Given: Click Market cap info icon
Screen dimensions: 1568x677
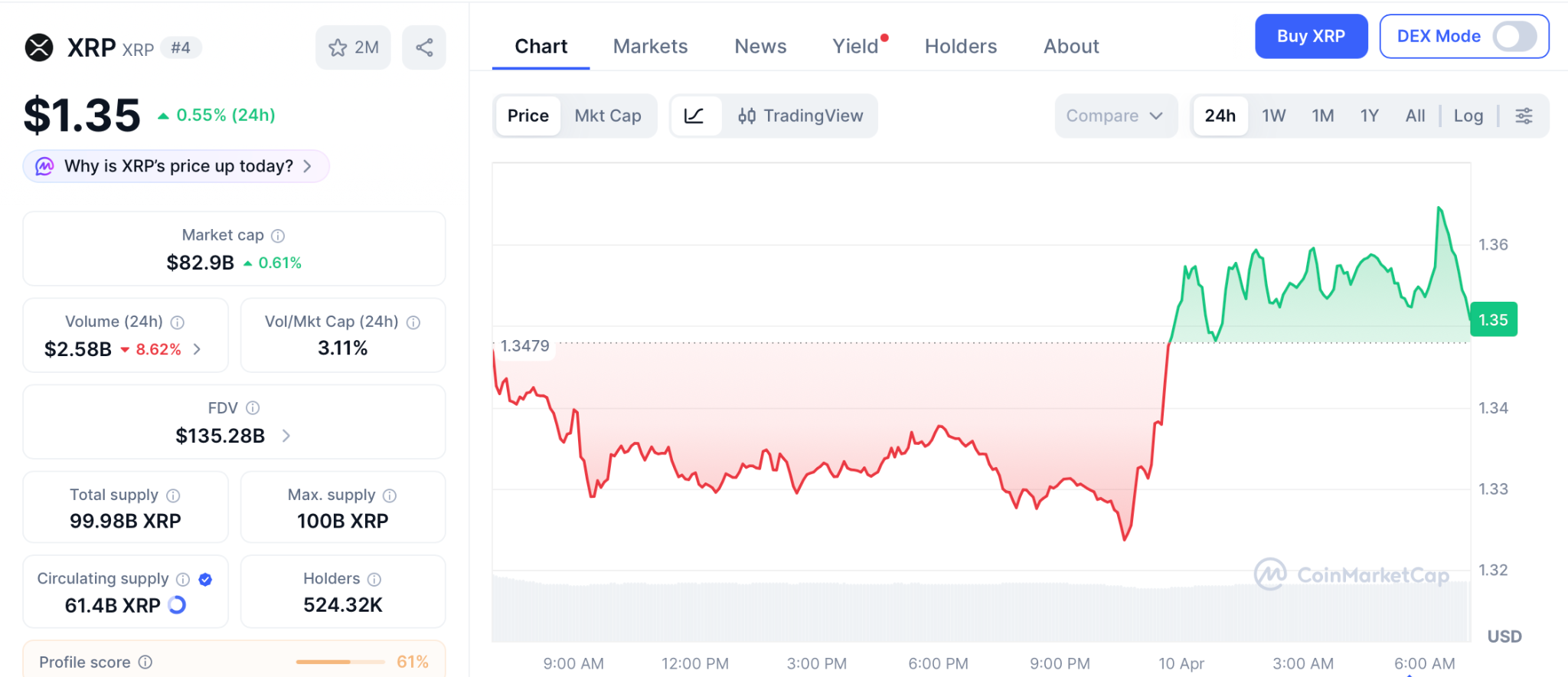Looking at the screenshot, I should coord(278,236).
